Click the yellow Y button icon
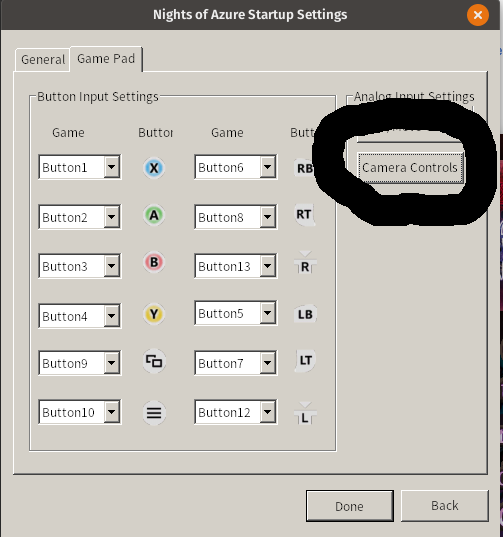This screenshot has width=503, height=537. click(154, 314)
